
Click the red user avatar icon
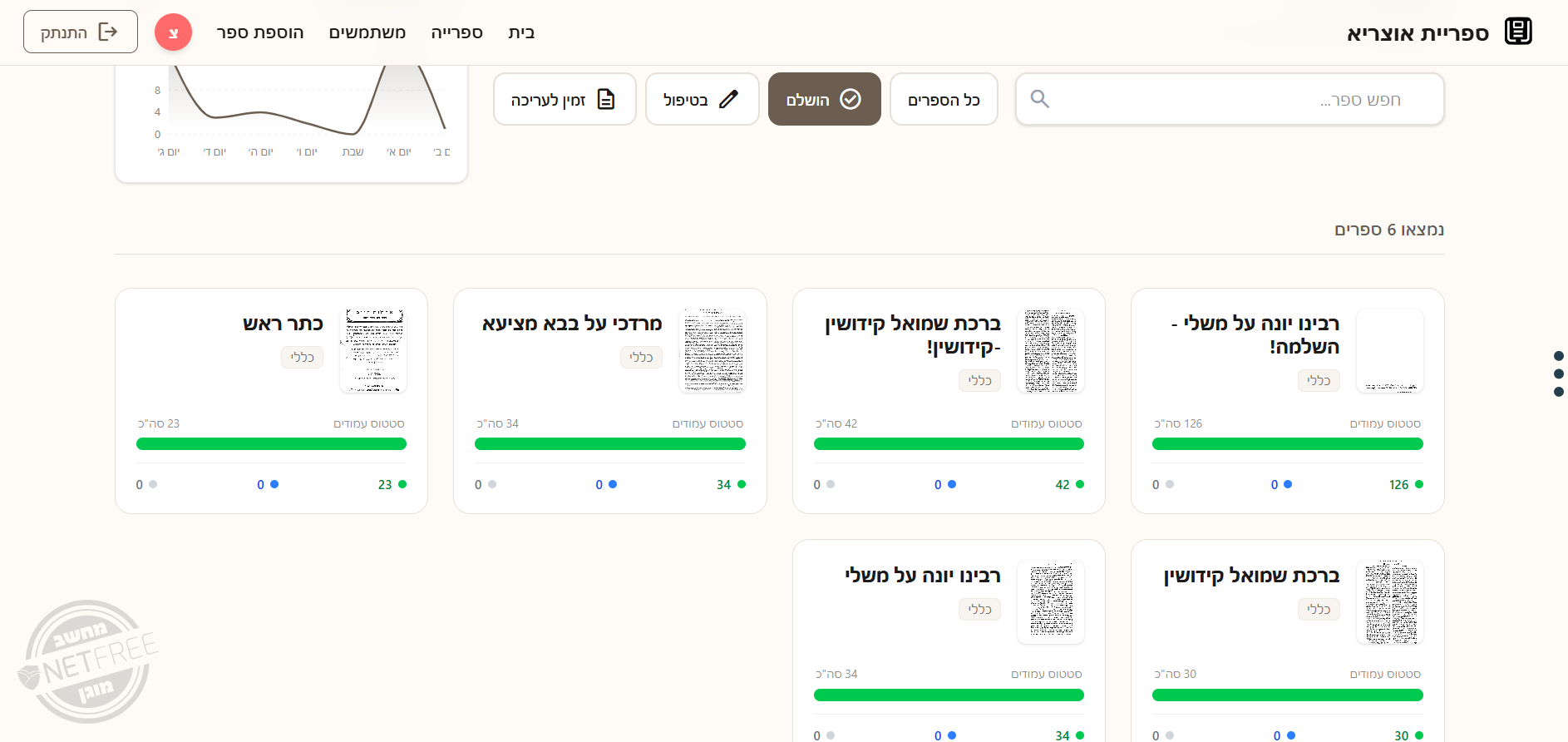point(173,32)
